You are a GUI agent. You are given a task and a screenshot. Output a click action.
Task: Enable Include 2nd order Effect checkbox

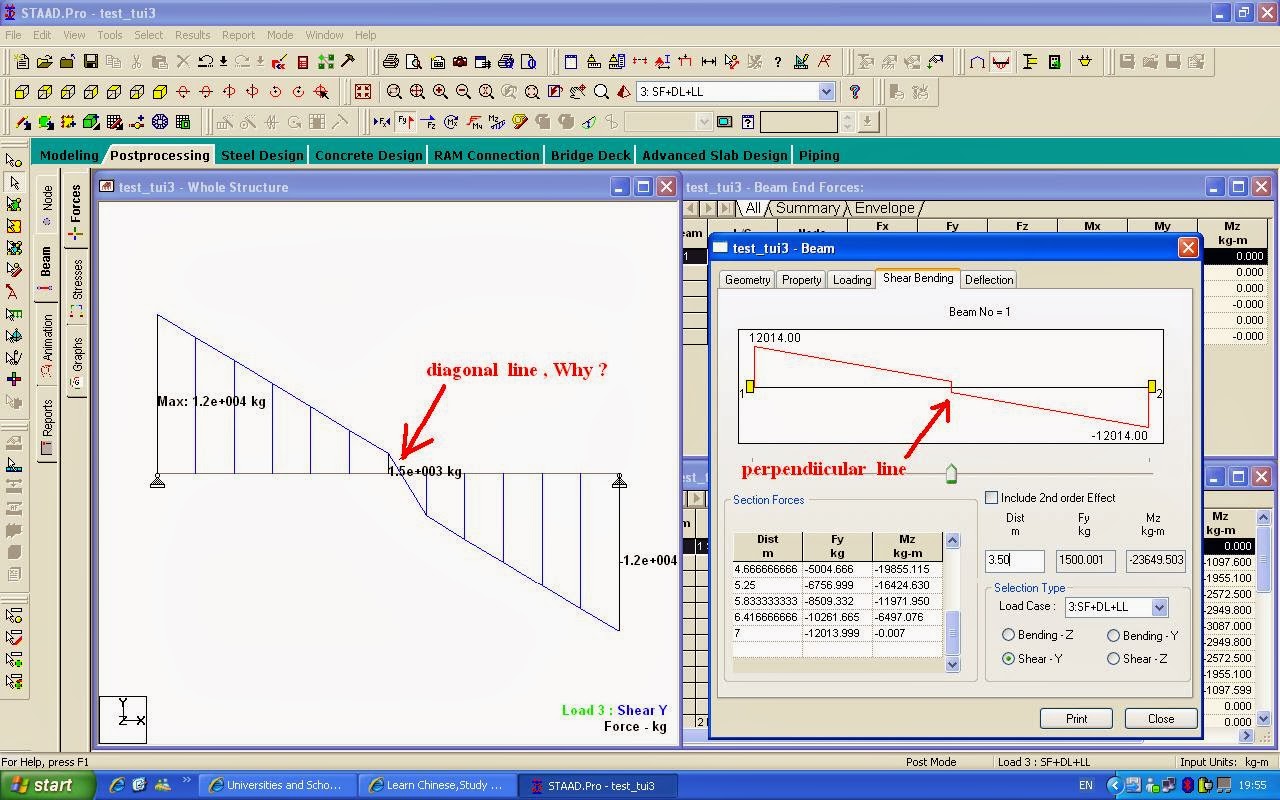(x=992, y=497)
